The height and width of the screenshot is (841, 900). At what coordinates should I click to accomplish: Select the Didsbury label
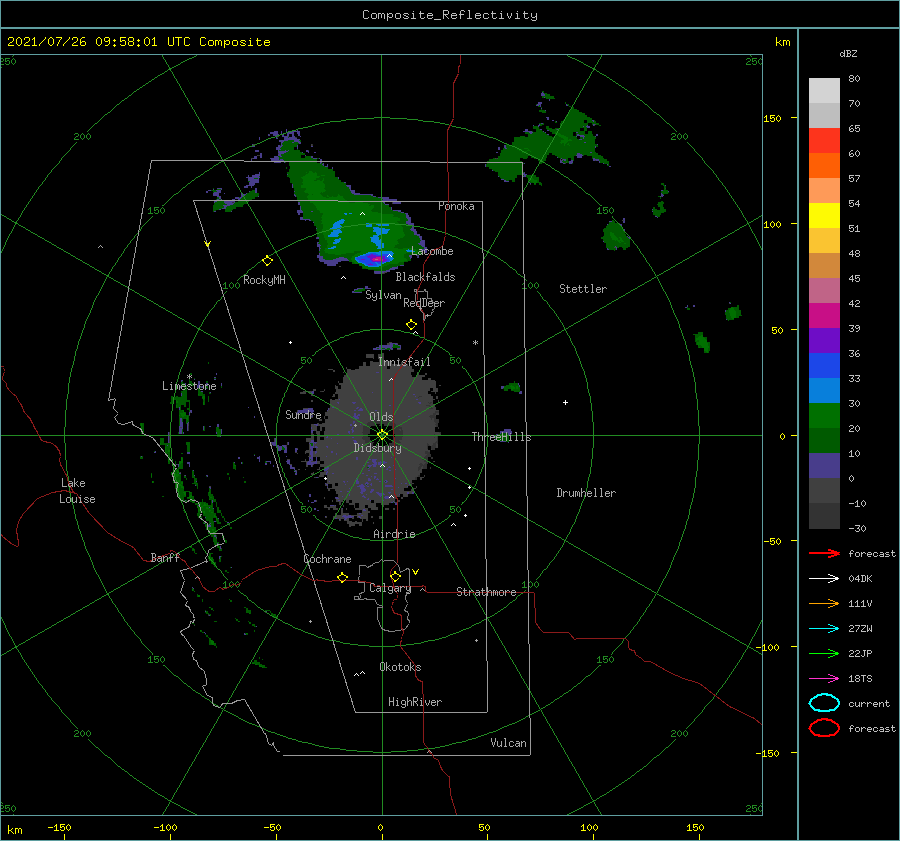pyautogui.click(x=377, y=448)
